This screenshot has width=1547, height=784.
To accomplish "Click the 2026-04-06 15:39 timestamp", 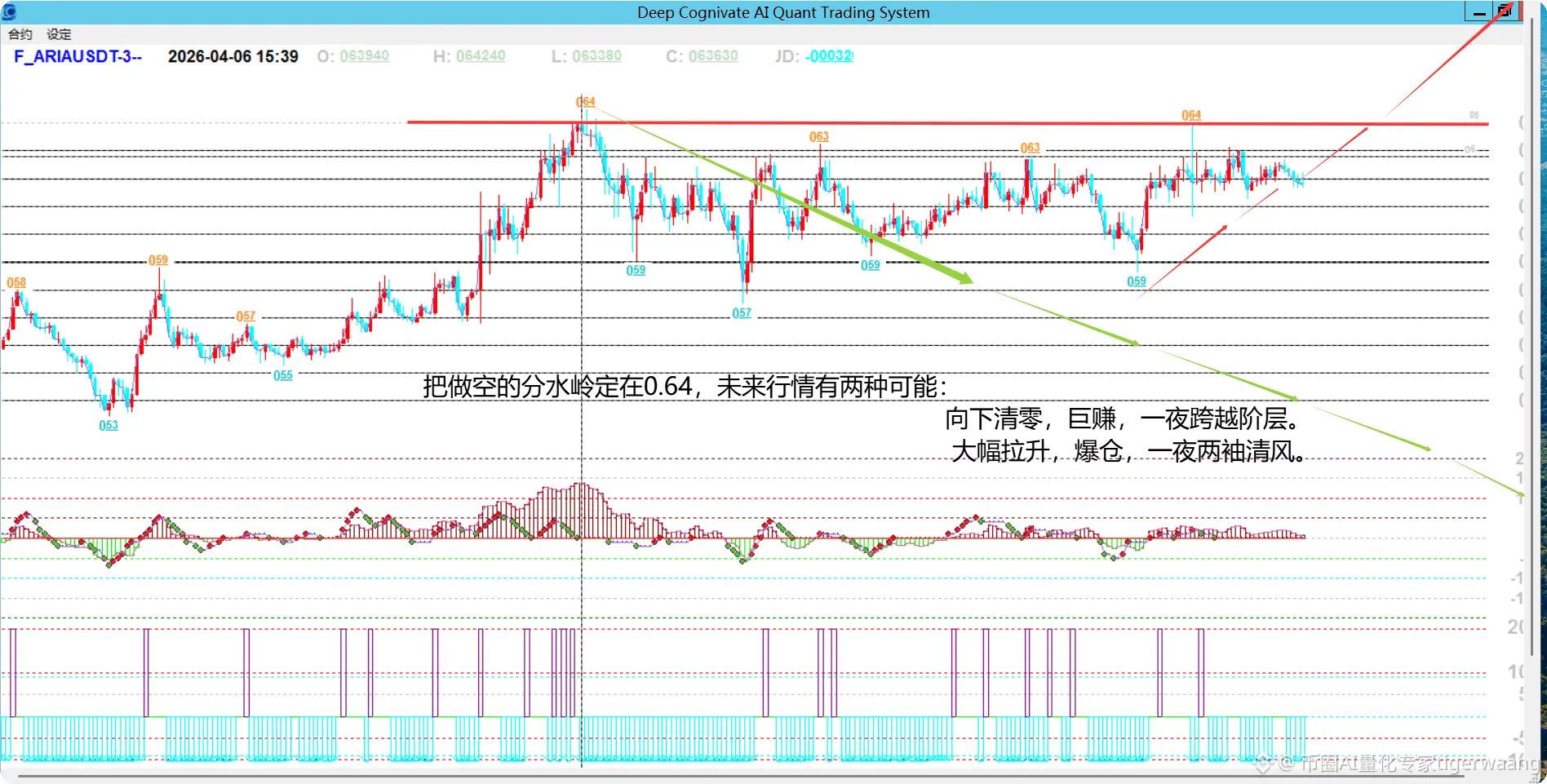I will [x=233, y=56].
